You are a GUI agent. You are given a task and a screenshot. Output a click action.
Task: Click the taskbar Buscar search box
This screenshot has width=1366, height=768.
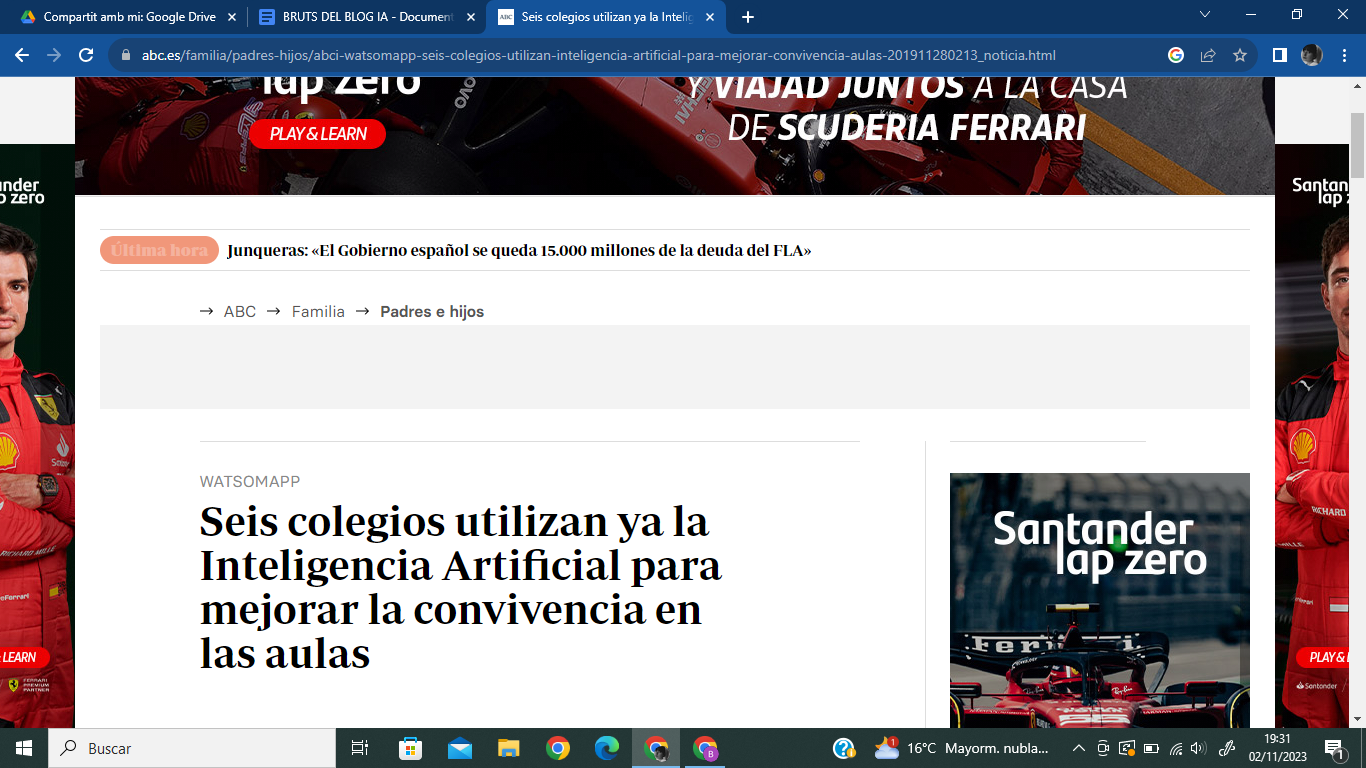192,748
